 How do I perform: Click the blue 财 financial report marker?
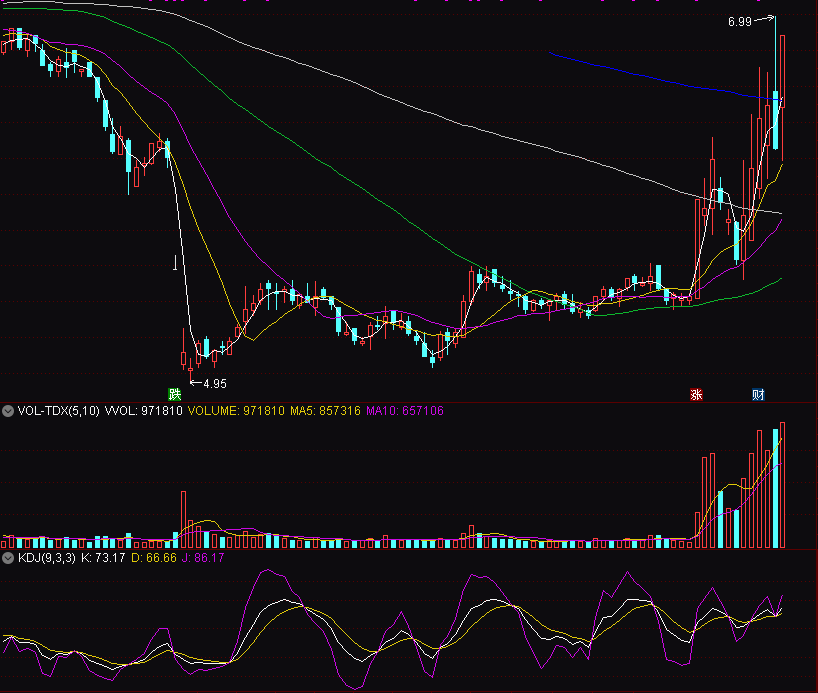click(758, 395)
